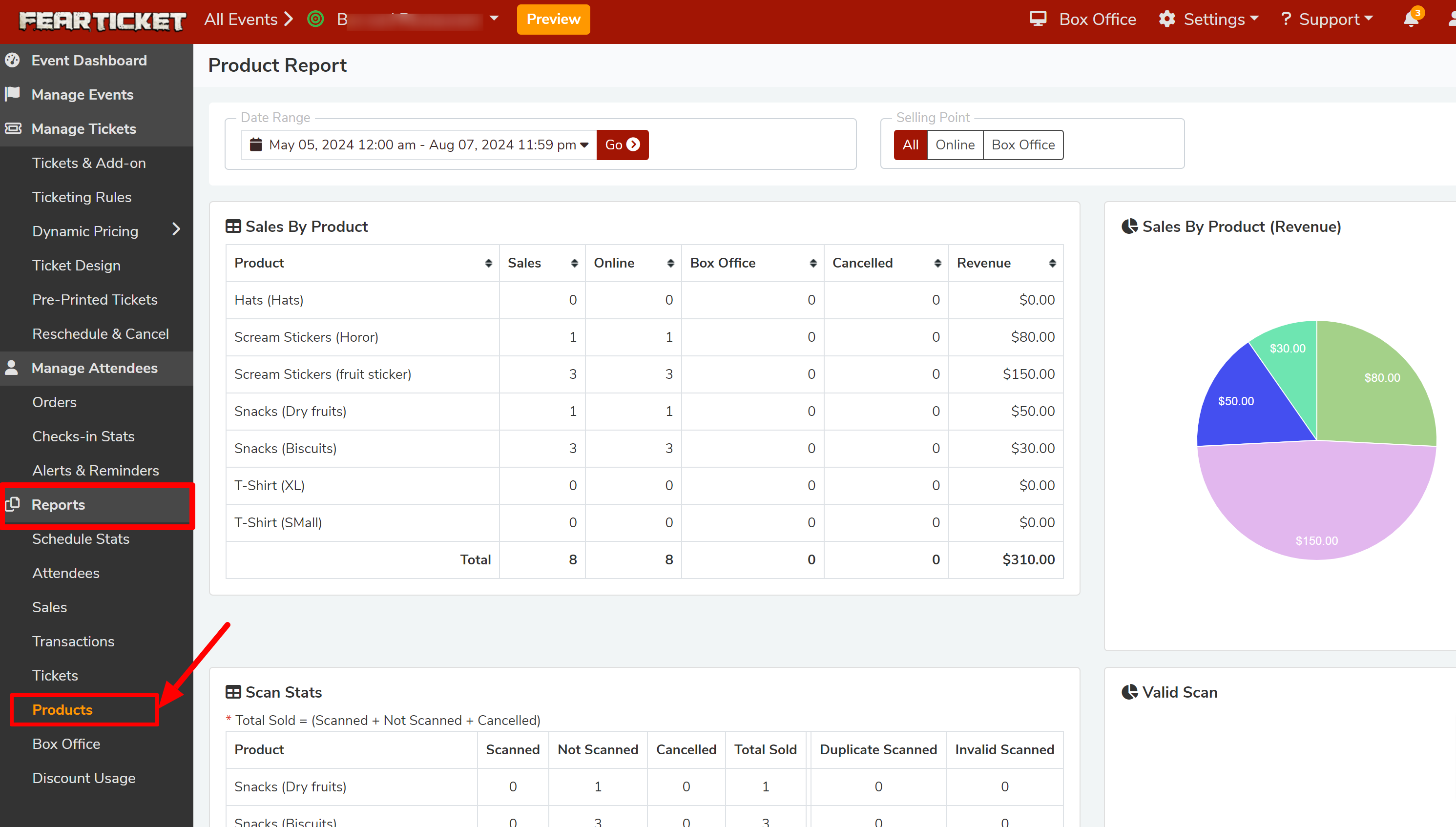Click the Settings gear icon
The height and width of the screenshot is (827, 1456).
[x=1166, y=19]
